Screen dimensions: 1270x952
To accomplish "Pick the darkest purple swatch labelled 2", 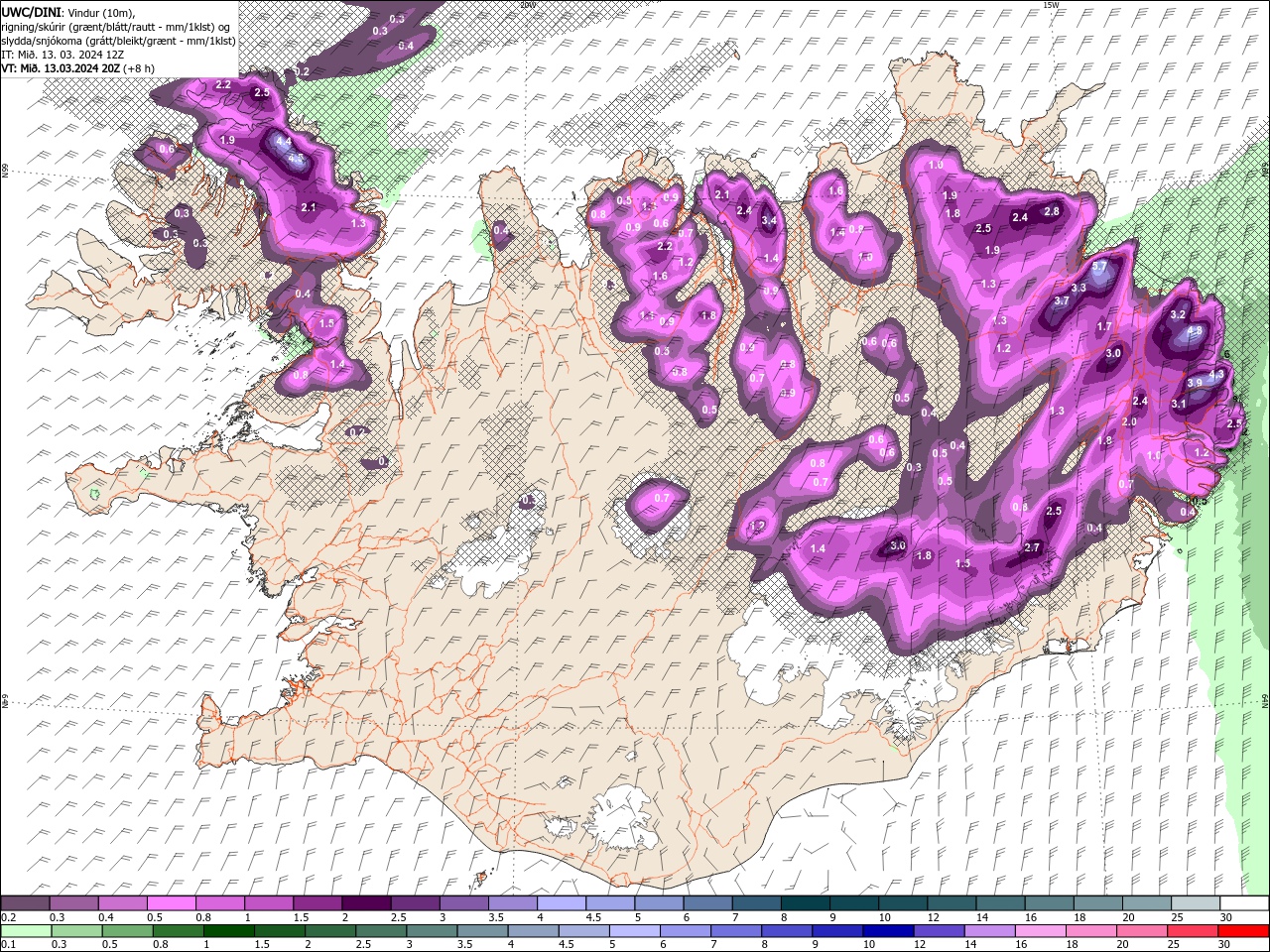I will [365, 902].
